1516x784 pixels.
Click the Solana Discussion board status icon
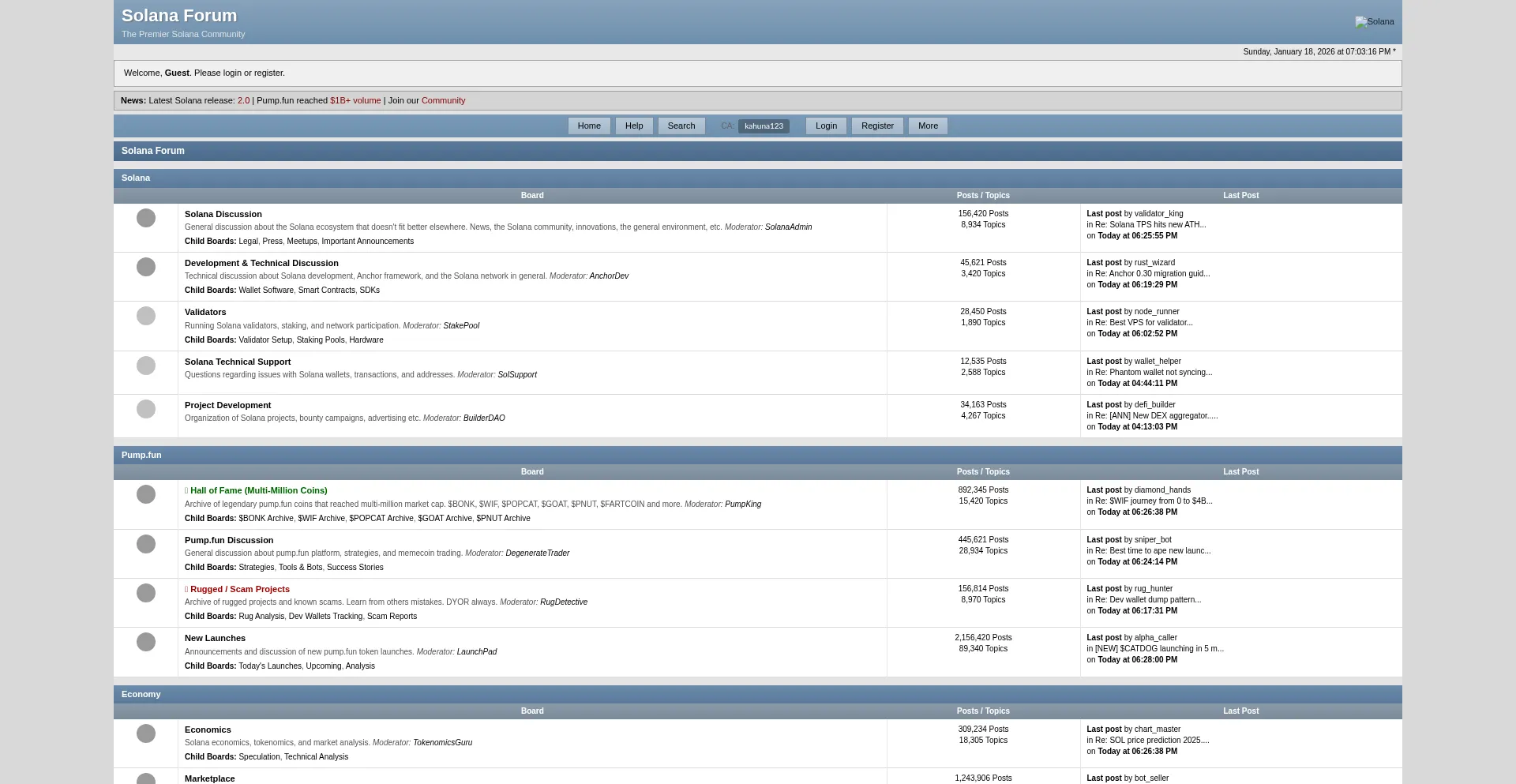[x=146, y=218]
